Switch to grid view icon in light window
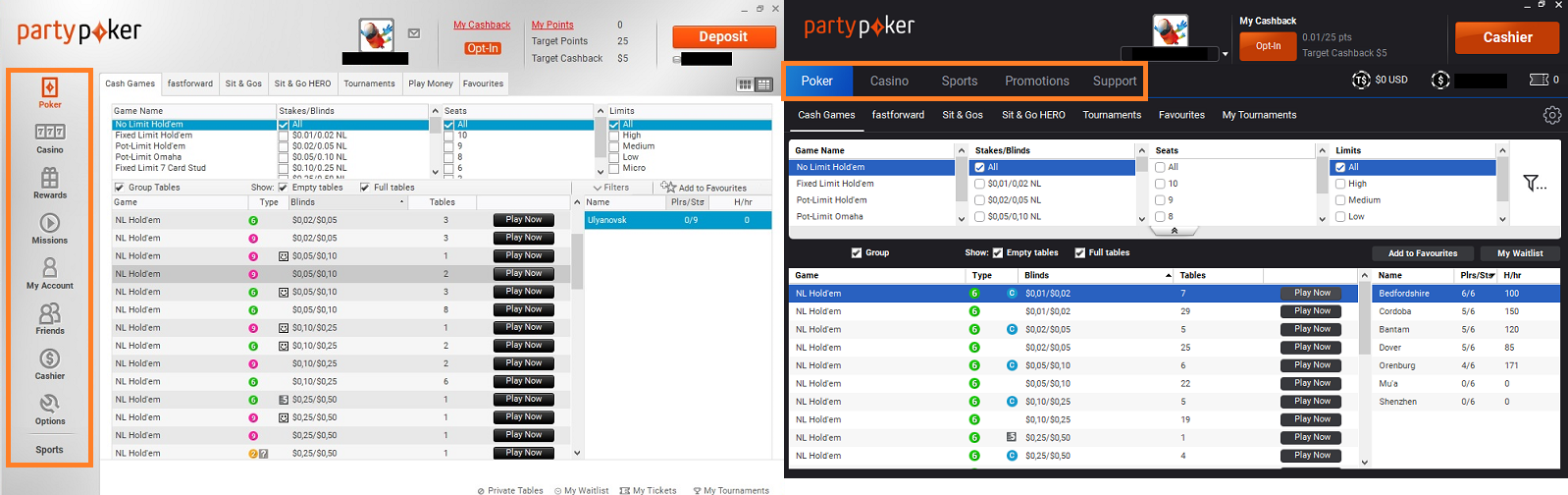The height and width of the screenshot is (495, 1568). 745,84
